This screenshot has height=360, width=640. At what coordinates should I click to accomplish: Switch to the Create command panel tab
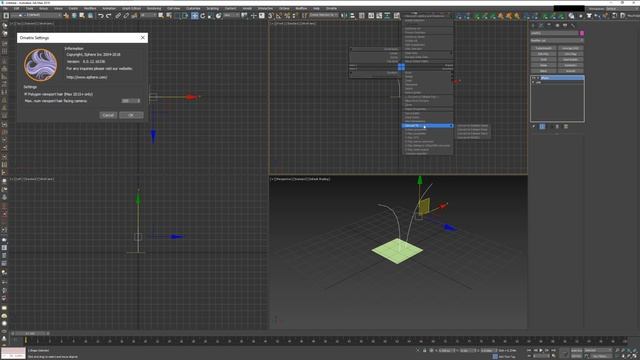click(x=534, y=25)
